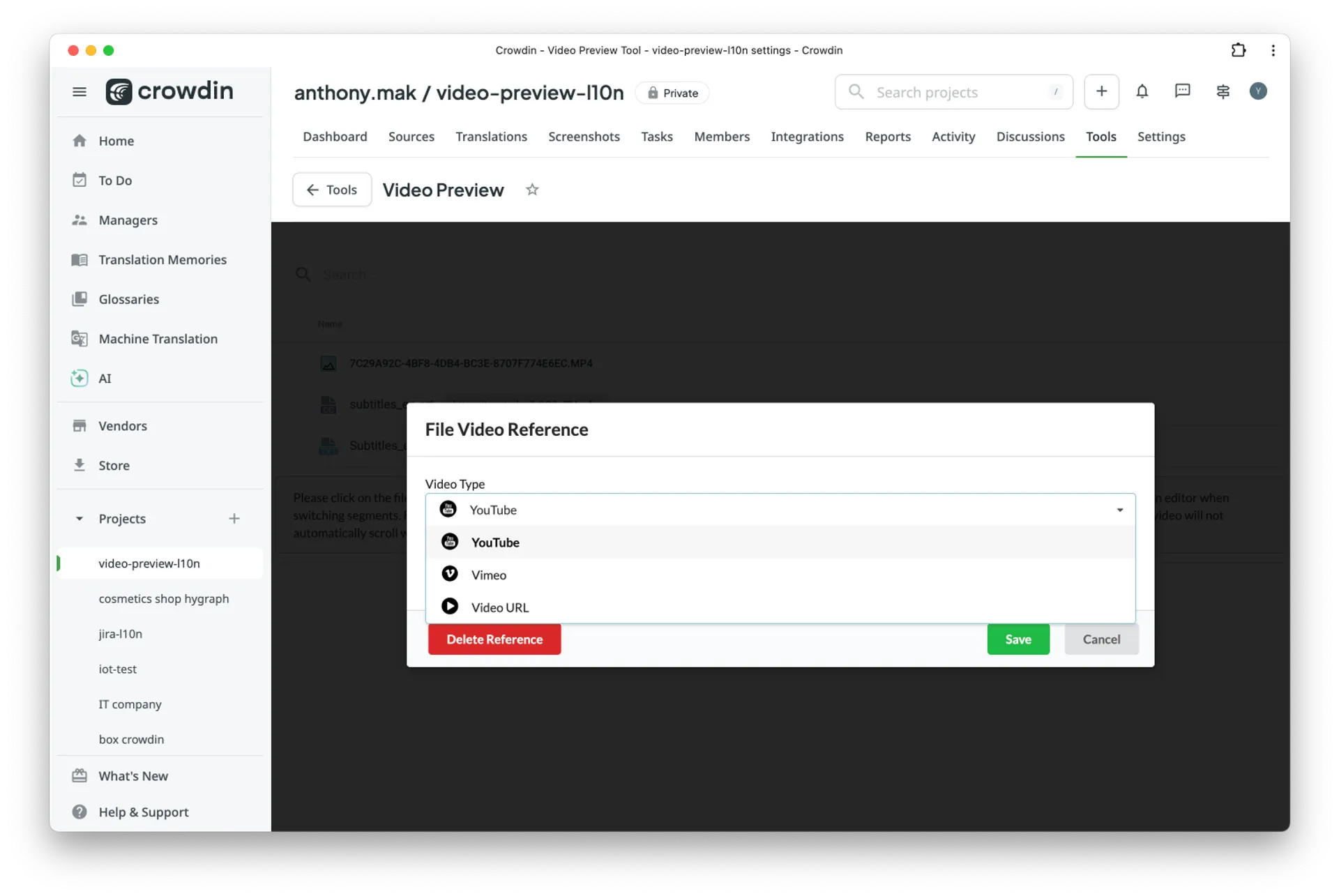Switch to the Dashboard tab
The image size is (1339, 896).
coord(335,137)
